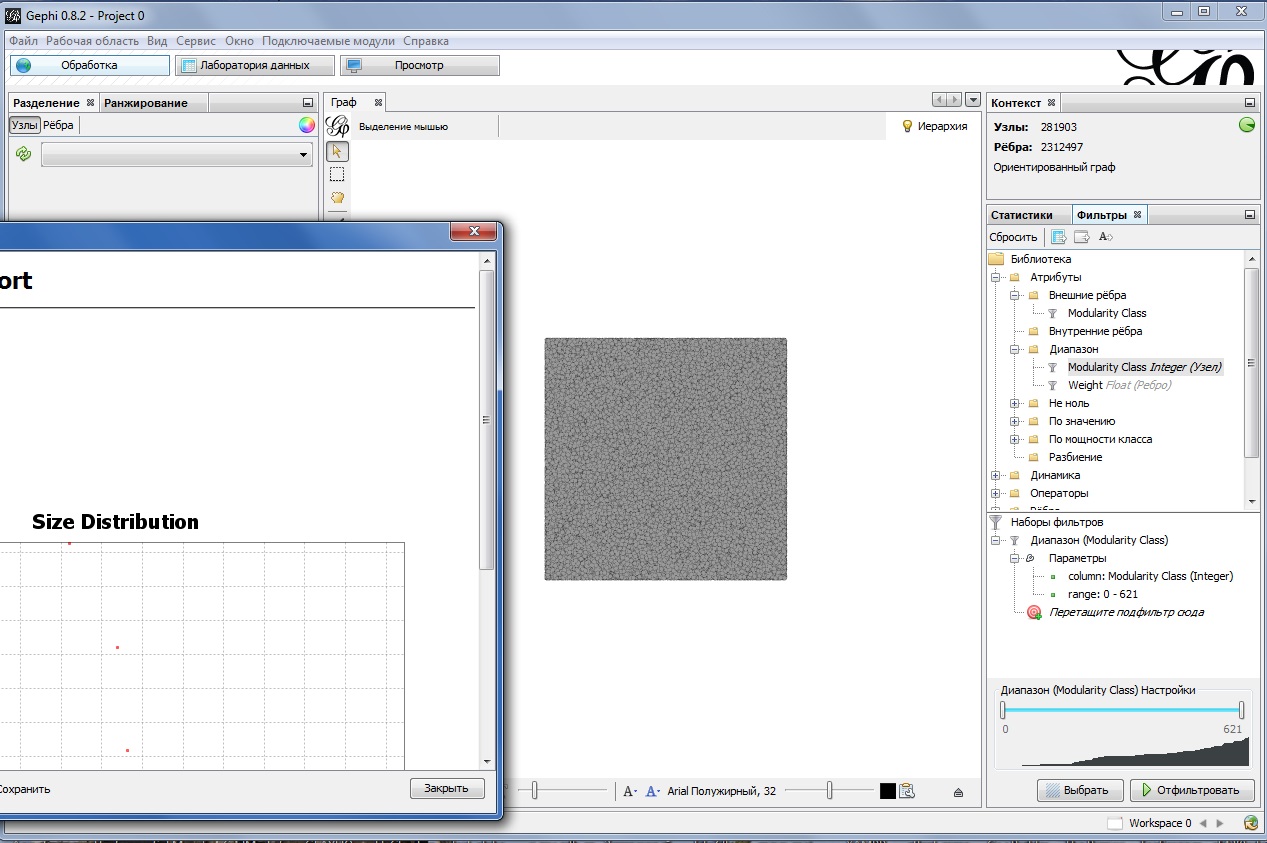Click the green refresh partition icon
1267x843 pixels.
pyautogui.click(x=23, y=154)
